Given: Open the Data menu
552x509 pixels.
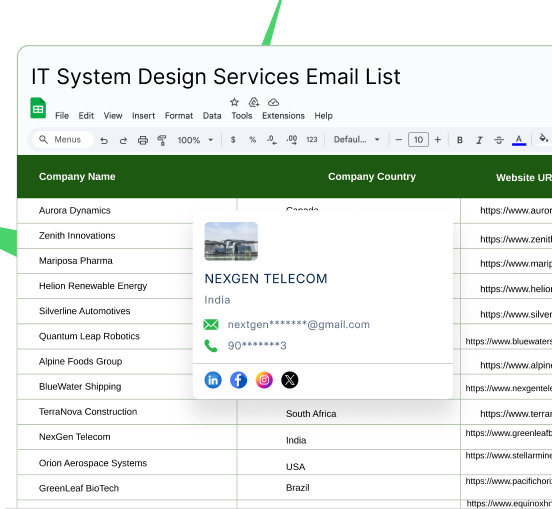Looking at the screenshot, I should pos(212,116).
